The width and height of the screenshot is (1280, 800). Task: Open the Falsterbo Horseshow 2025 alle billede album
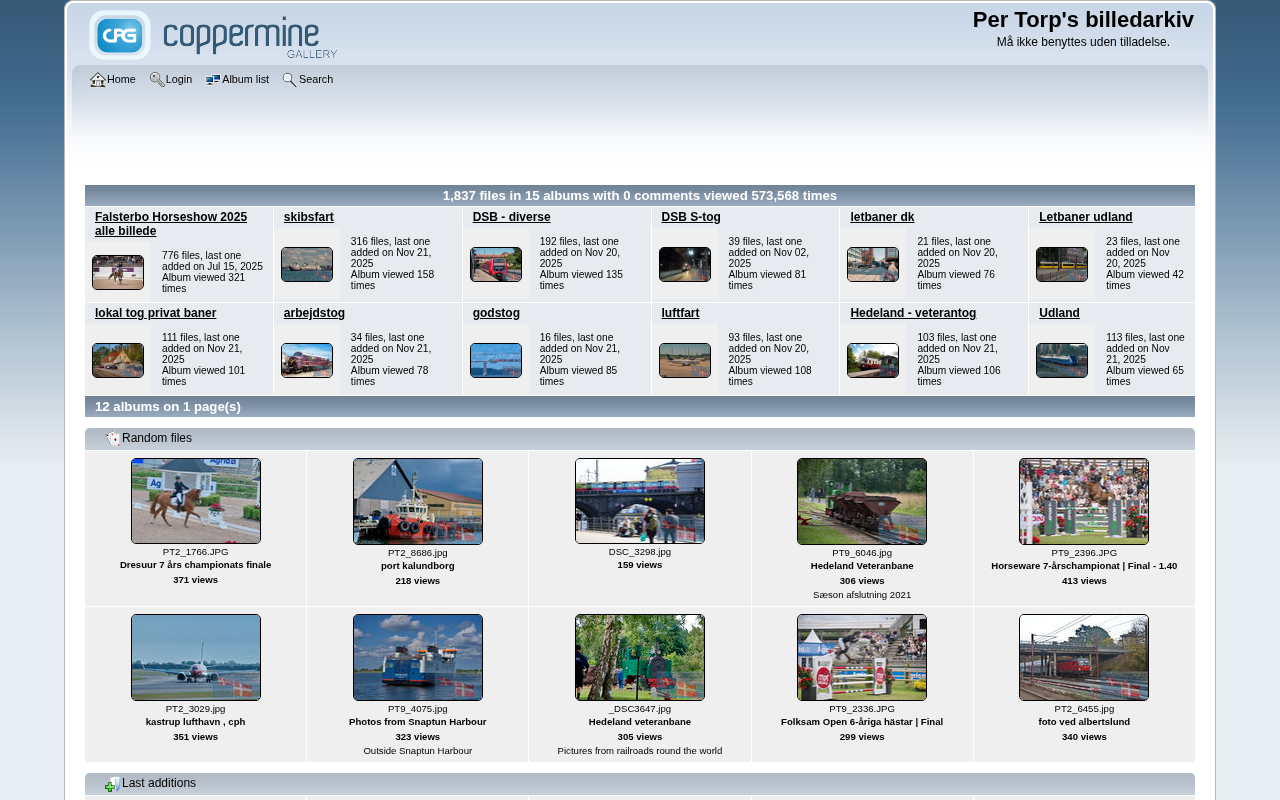tap(171, 224)
